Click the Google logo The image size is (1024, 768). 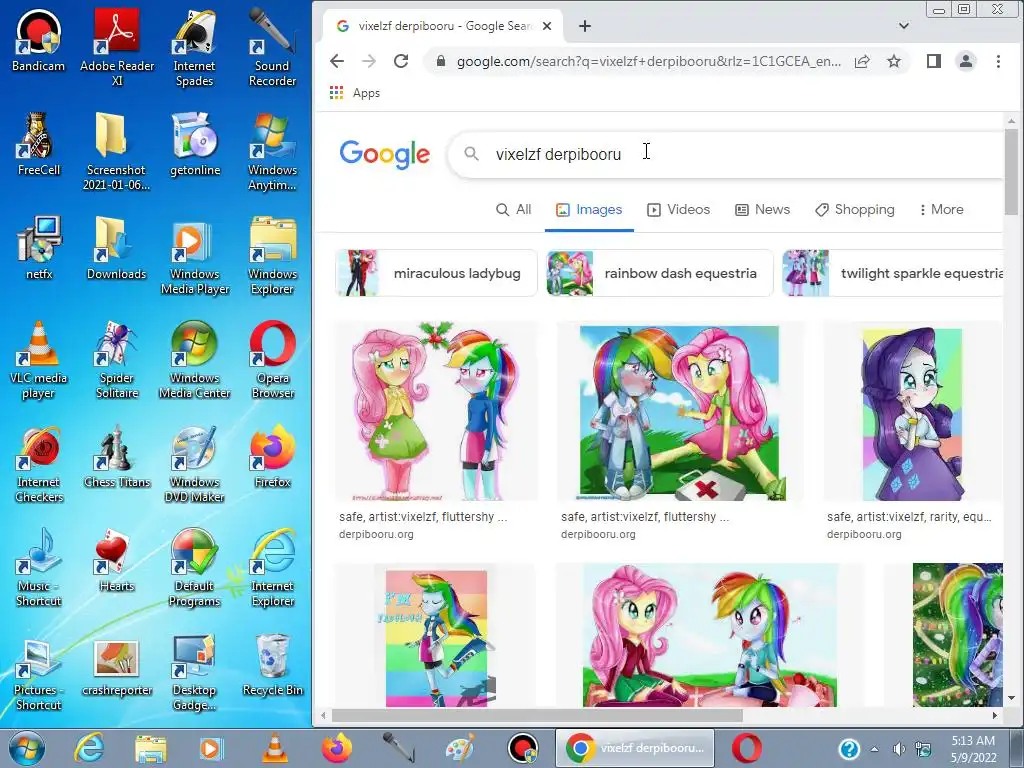click(385, 154)
